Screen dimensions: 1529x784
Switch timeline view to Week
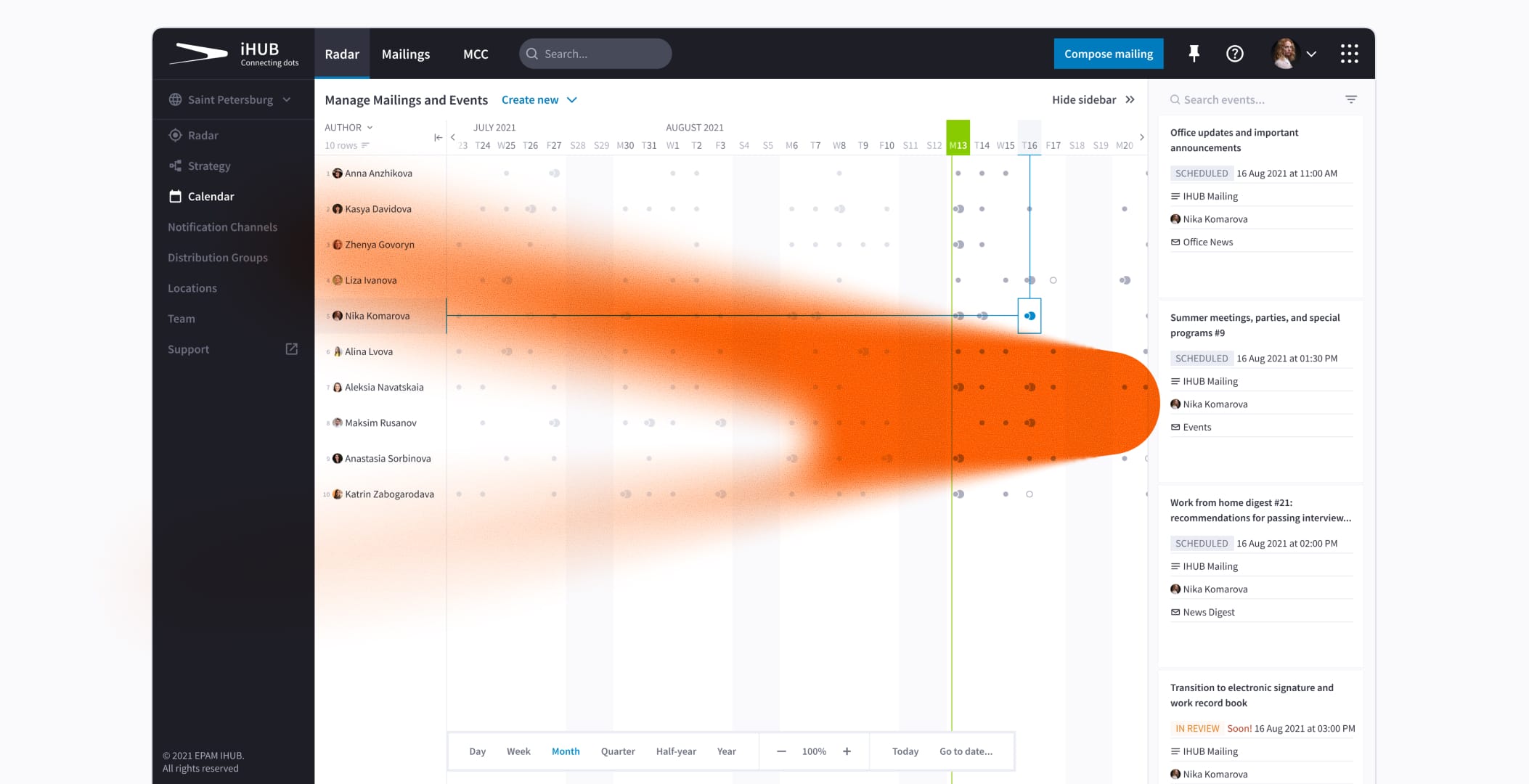(518, 751)
